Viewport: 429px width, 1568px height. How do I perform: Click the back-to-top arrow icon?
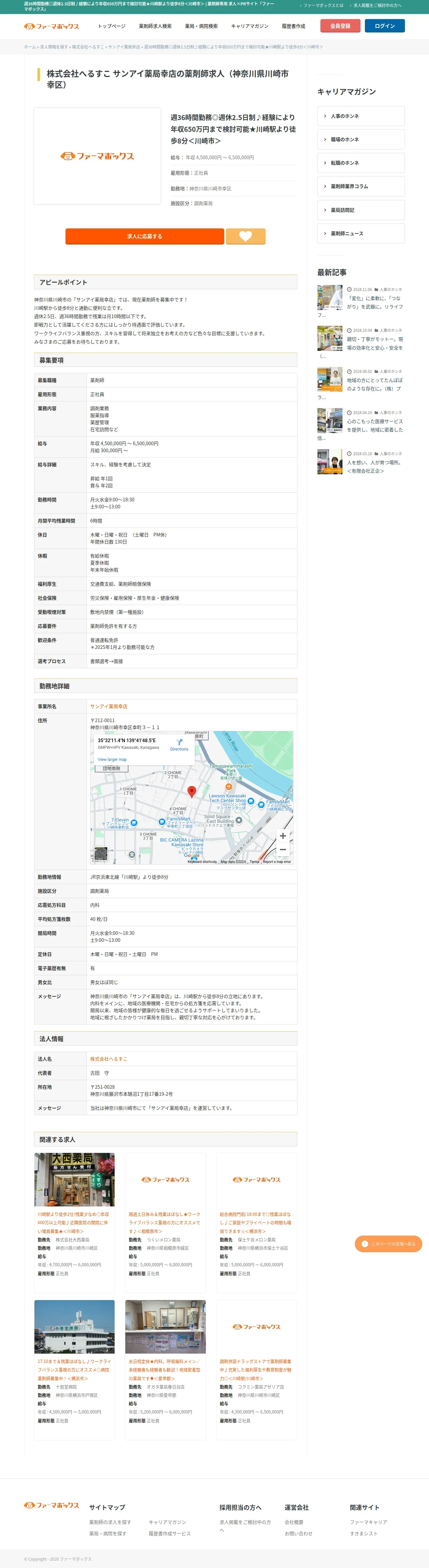coord(365,1244)
